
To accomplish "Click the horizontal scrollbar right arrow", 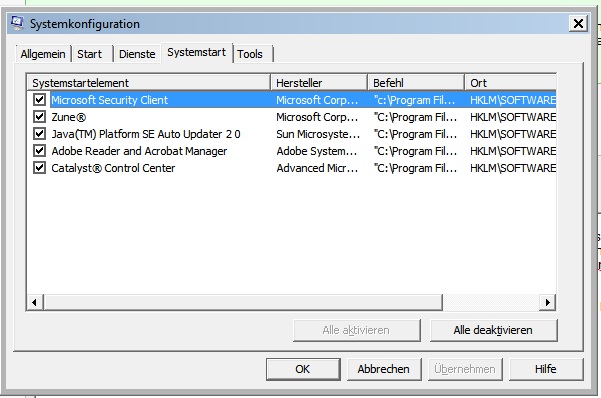I will pos(548,302).
